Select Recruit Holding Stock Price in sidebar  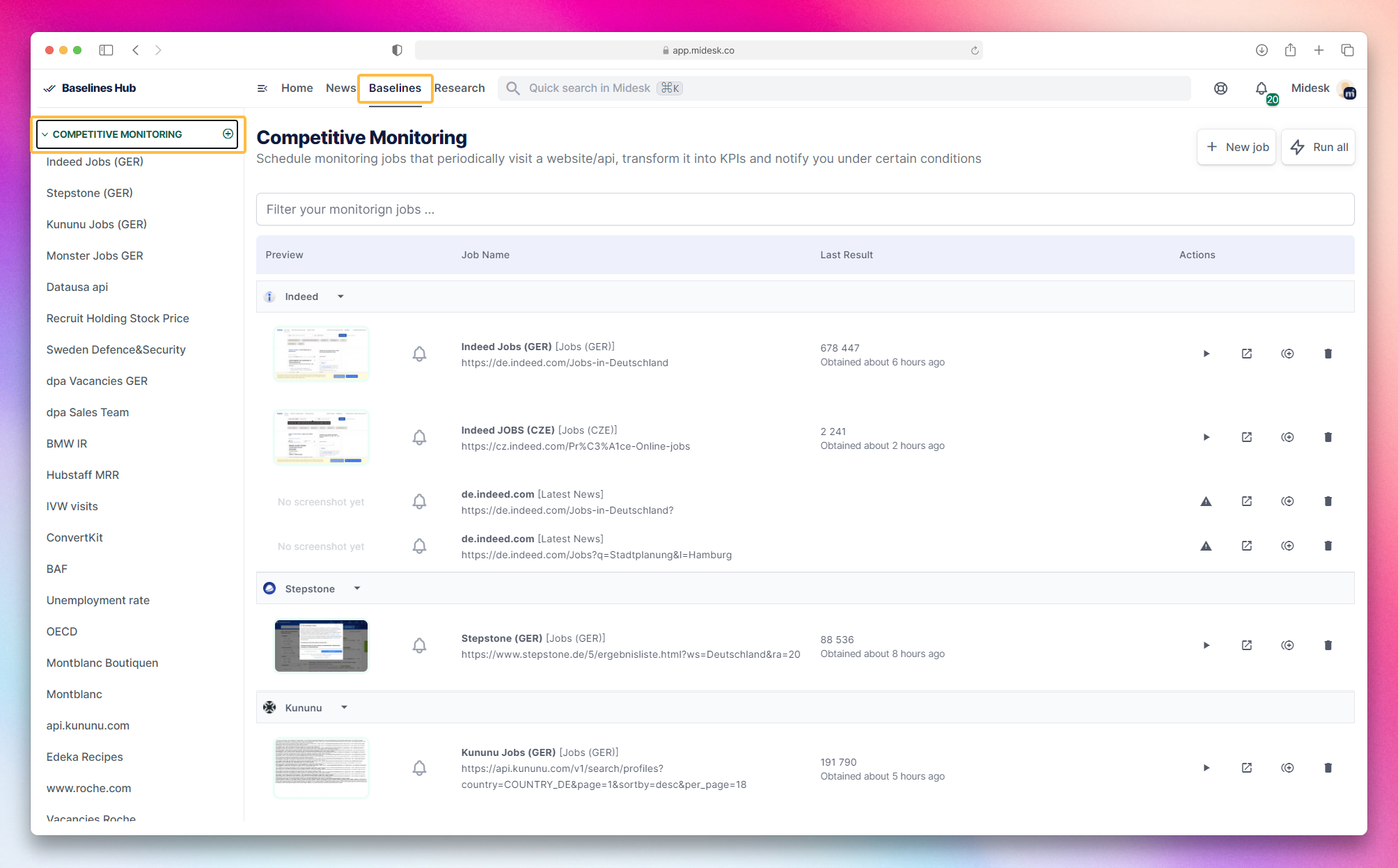pos(118,318)
